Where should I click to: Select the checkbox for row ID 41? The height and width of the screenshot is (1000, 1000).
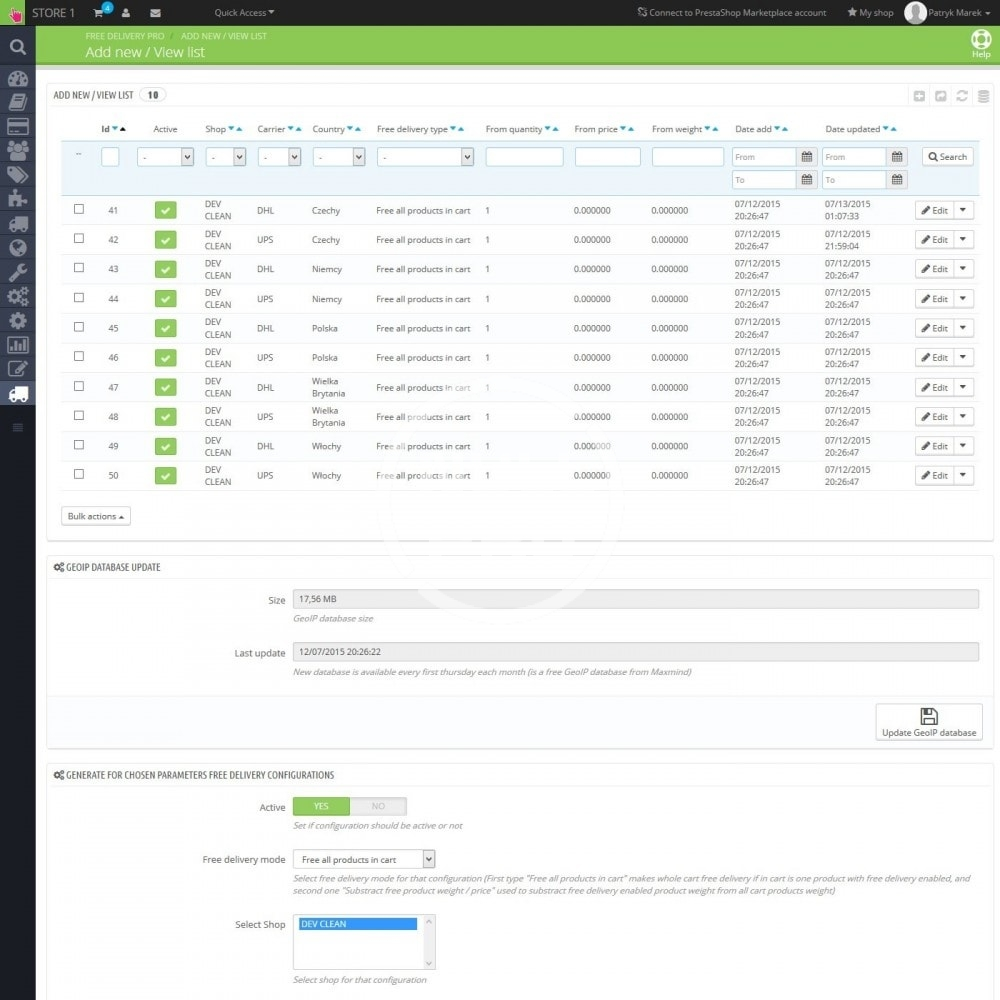pos(79,209)
